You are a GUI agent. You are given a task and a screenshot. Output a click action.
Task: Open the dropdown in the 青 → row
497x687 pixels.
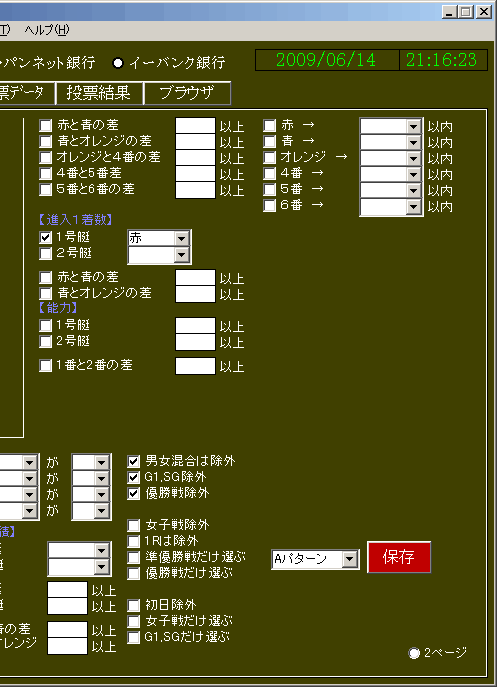click(x=413, y=143)
